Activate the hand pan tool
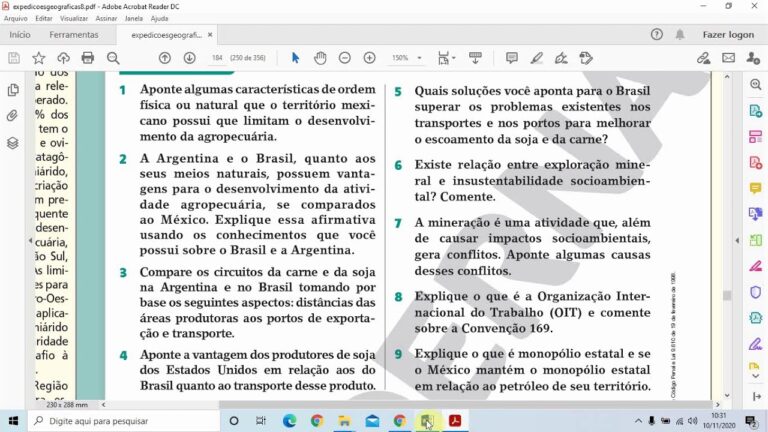 click(320, 58)
